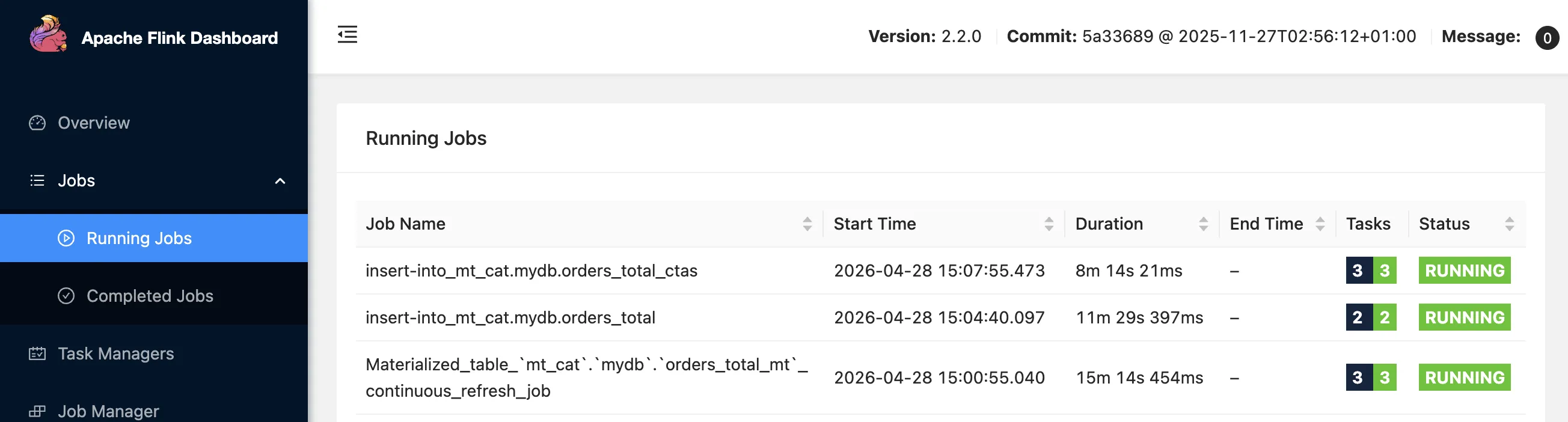This screenshot has height=422, width=1568.
Task: Click the Completed Jobs checkmark icon
Action: (67, 296)
